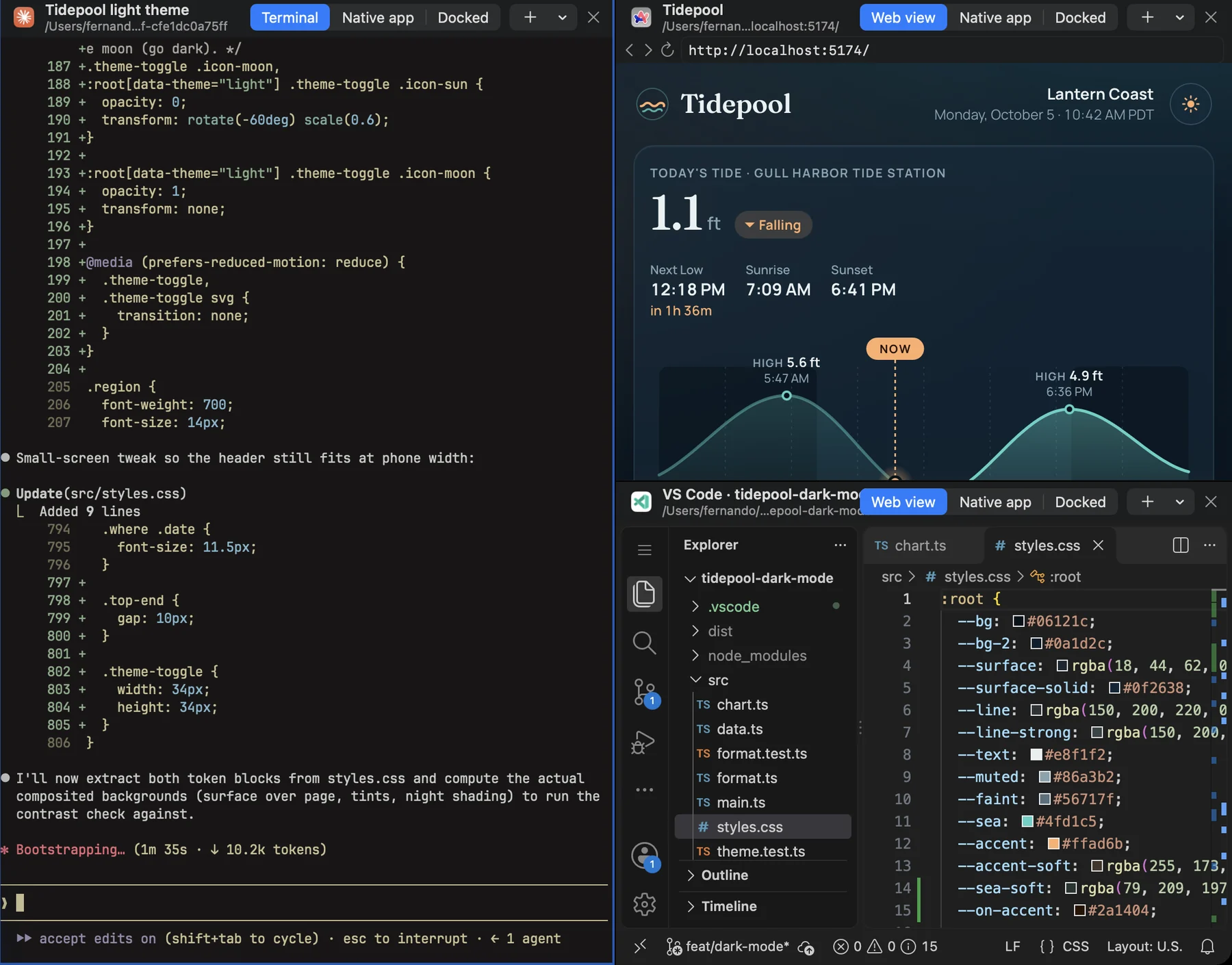Open notifications bell in VS Code status bar
This screenshot has width=1232, height=965.
point(1207,947)
